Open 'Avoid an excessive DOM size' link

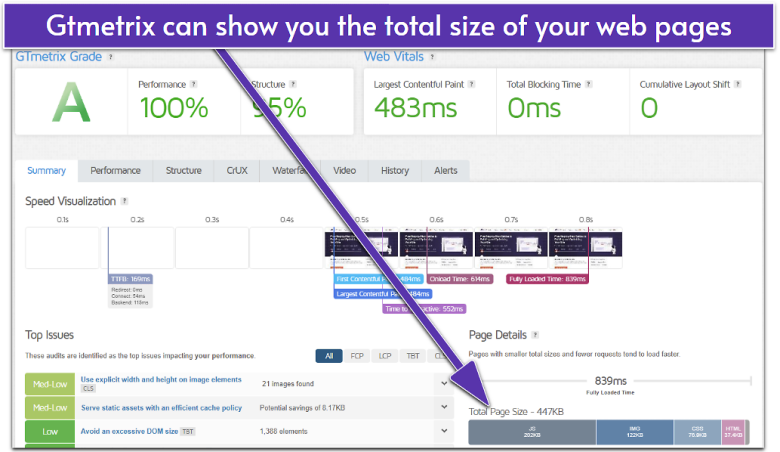[x=129, y=431]
